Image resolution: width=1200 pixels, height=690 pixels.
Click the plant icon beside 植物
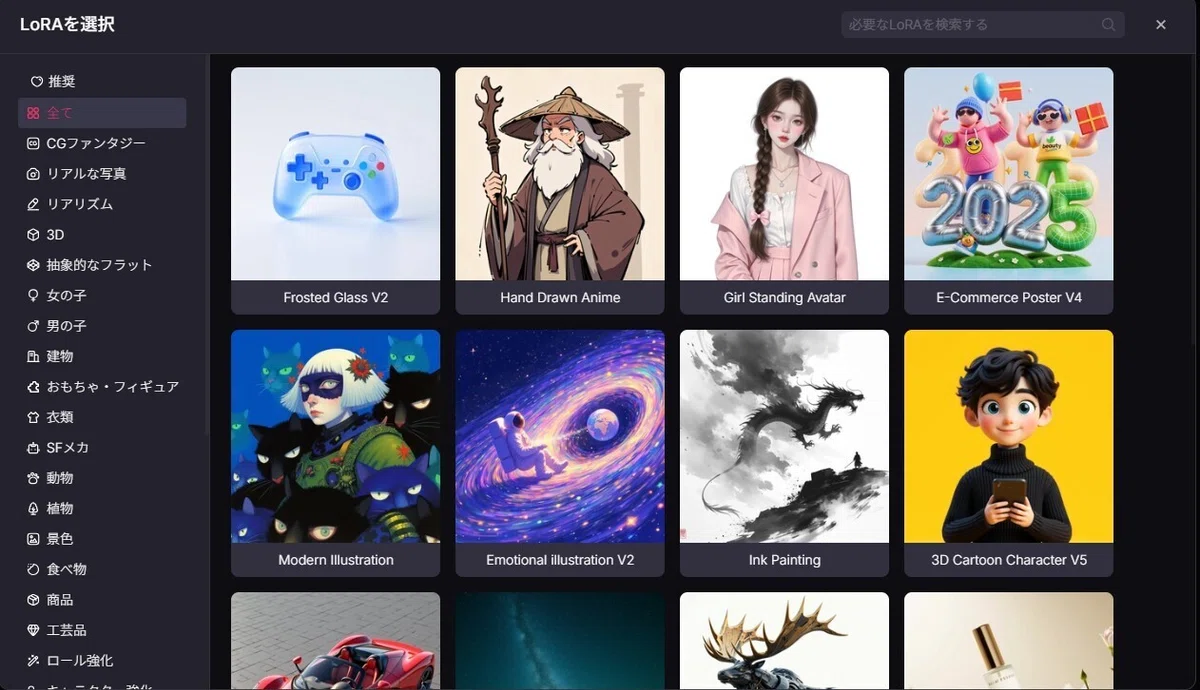pos(34,508)
